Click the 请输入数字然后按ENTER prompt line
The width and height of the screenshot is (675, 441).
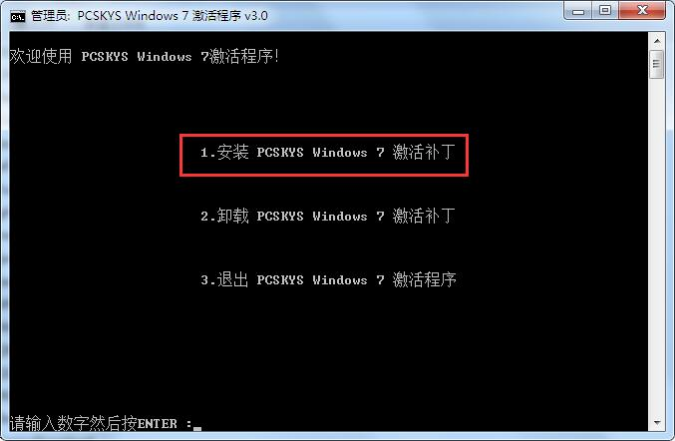tap(105, 423)
